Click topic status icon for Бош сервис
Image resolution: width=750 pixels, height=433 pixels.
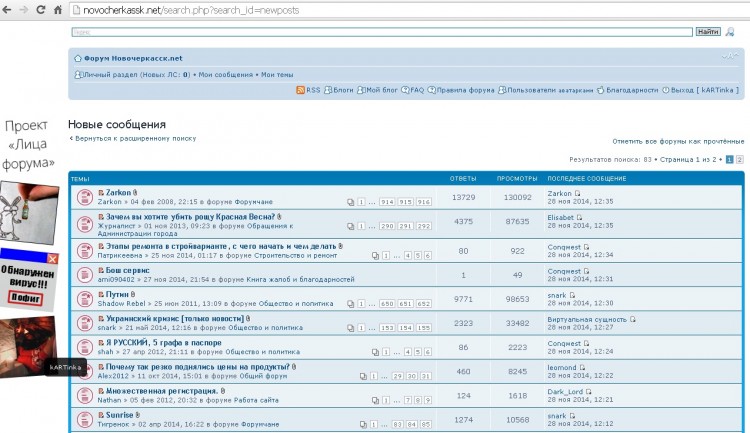[x=85, y=275]
